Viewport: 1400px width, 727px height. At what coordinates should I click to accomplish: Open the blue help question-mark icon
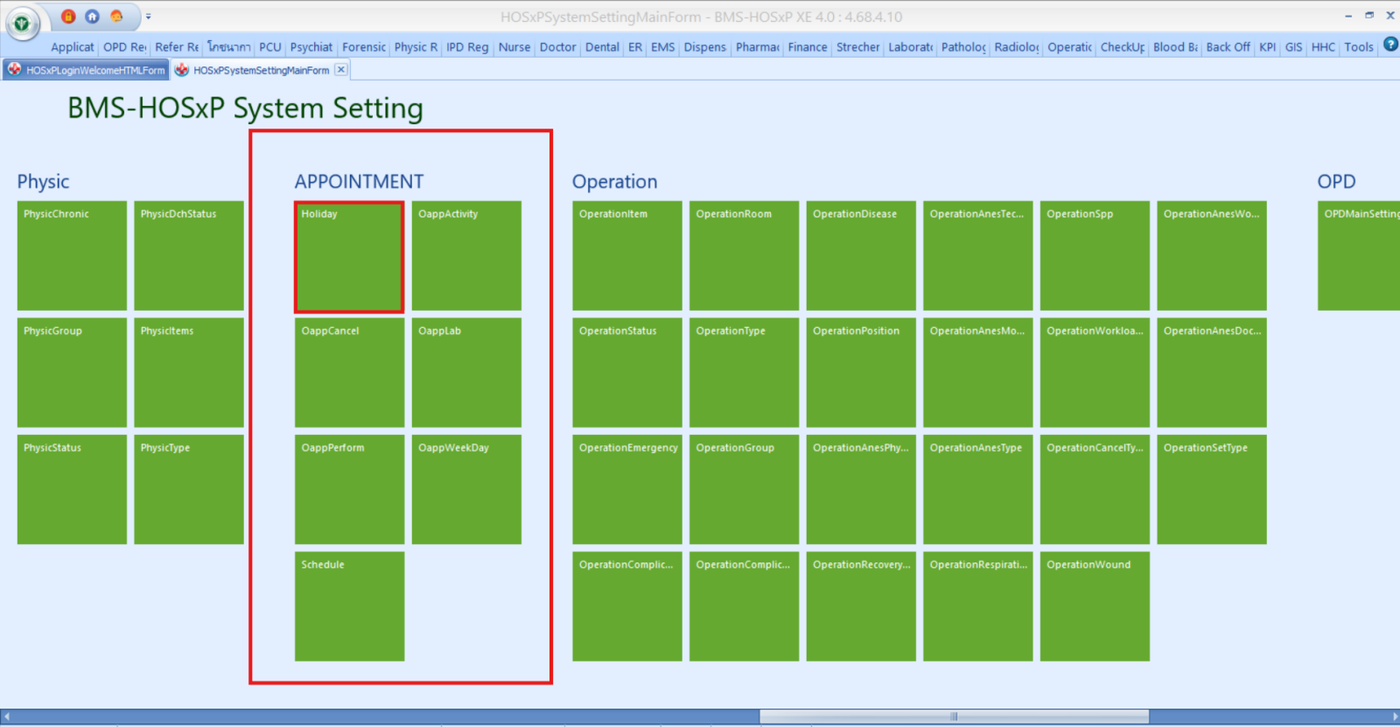[1390, 45]
